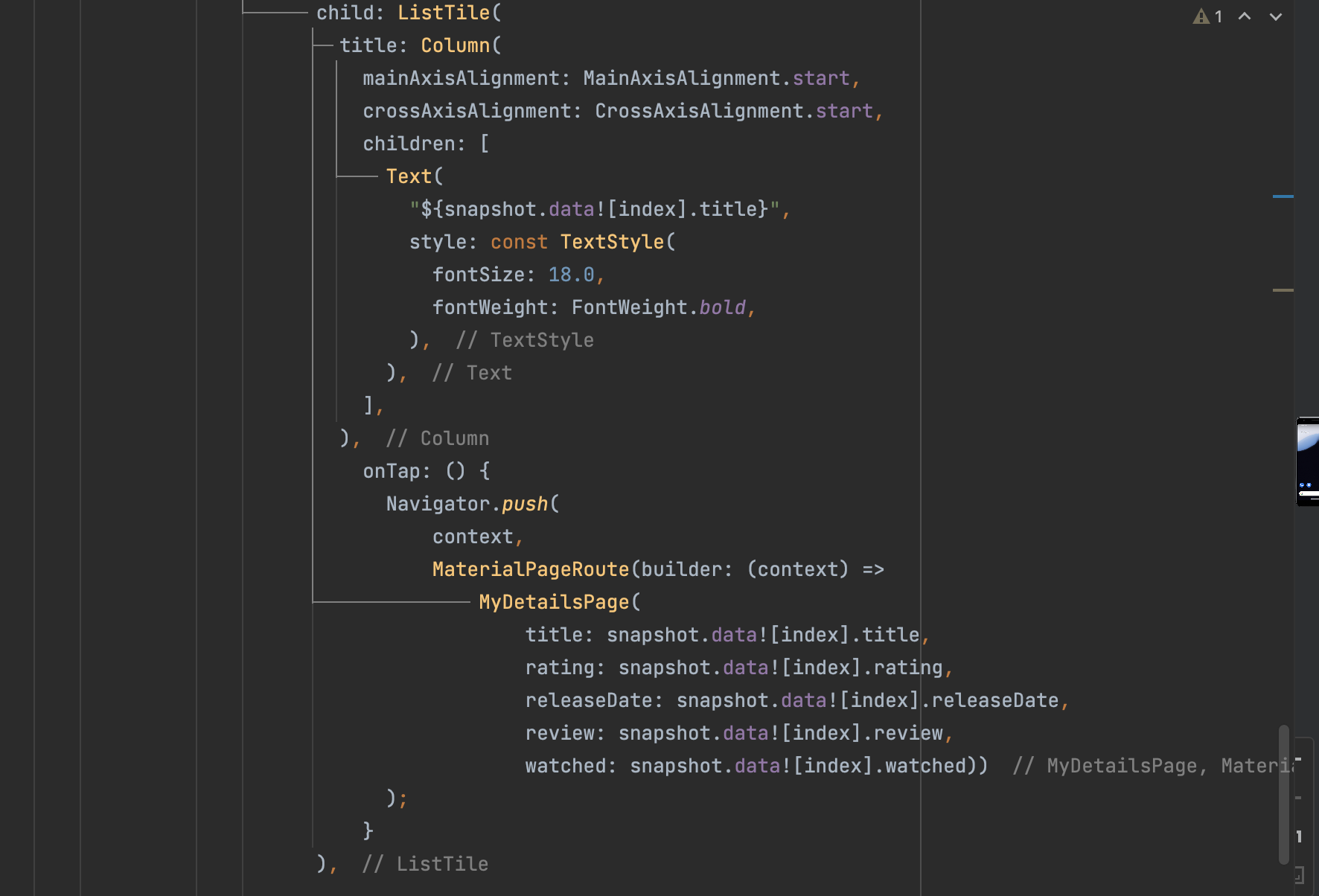The height and width of the screenshot is (896, 1319).
Task: Click the CrossAxisAlignment.start value
Action: [732, 110]
